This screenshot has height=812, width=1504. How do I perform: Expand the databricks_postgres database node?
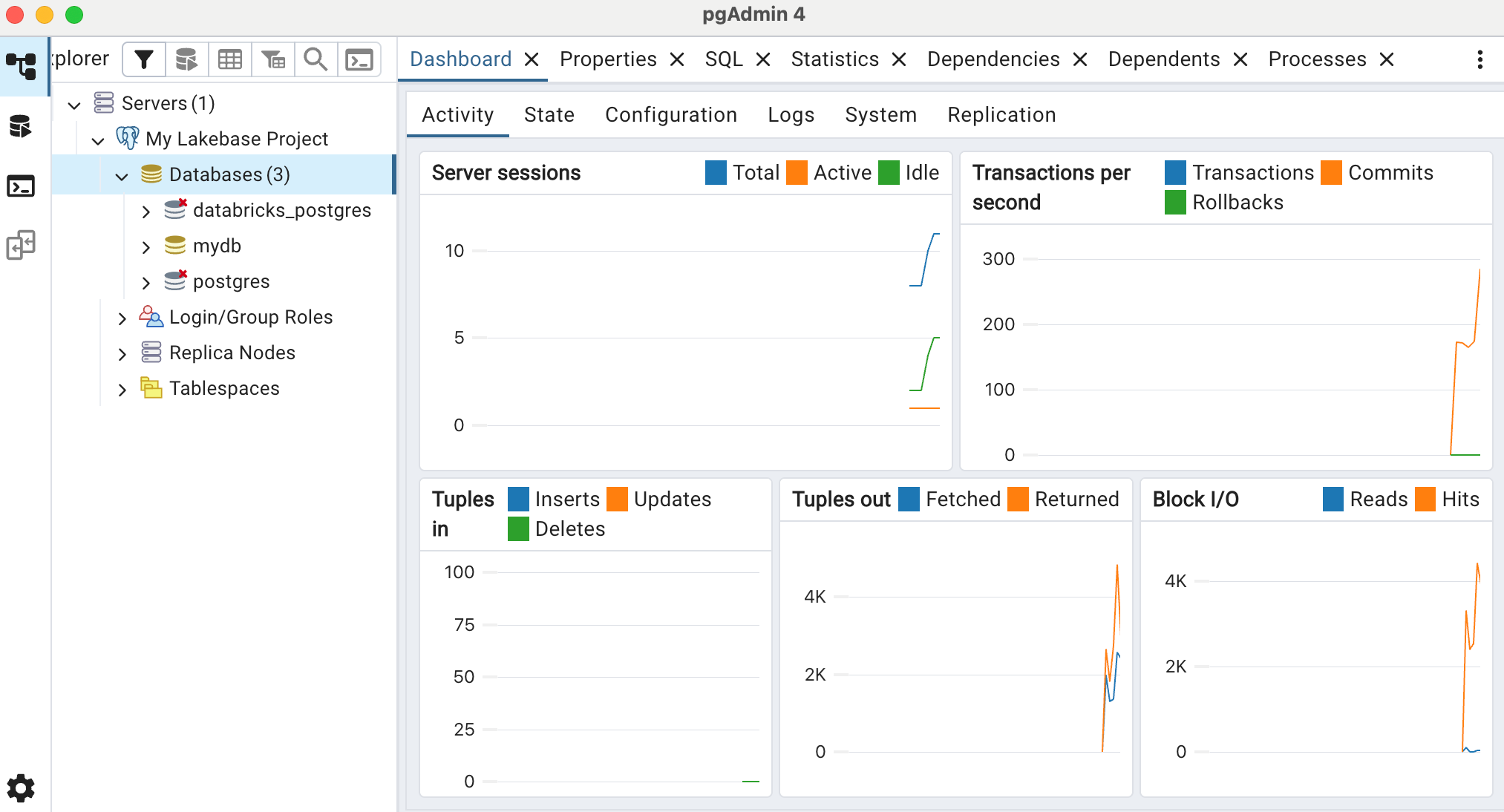tap(146, 211)
